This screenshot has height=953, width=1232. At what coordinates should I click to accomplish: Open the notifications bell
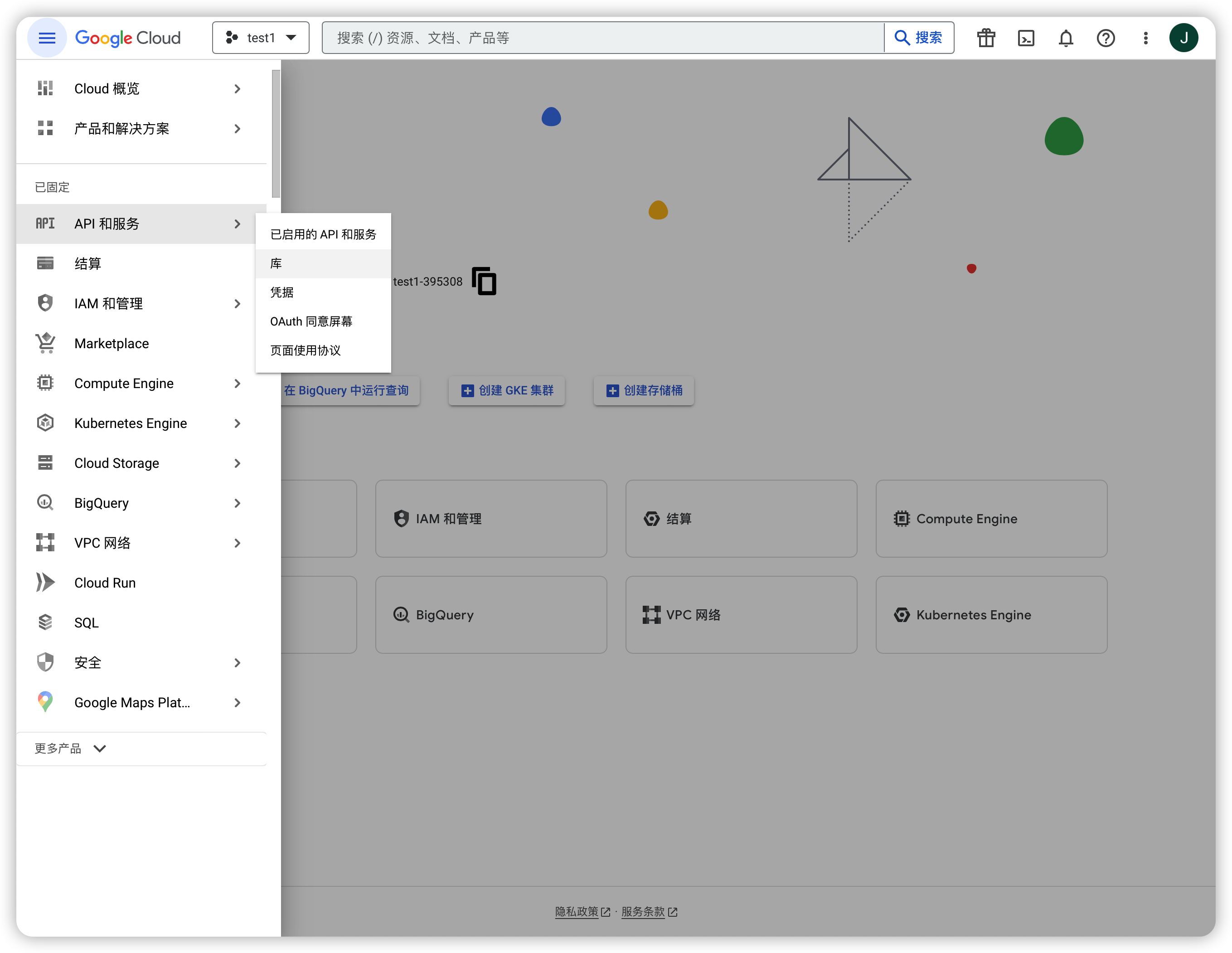point(1066,38)
